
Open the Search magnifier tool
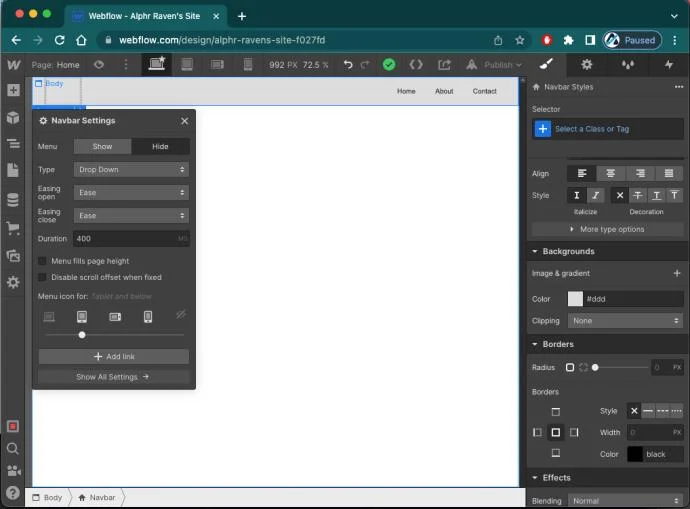[13, 448]
